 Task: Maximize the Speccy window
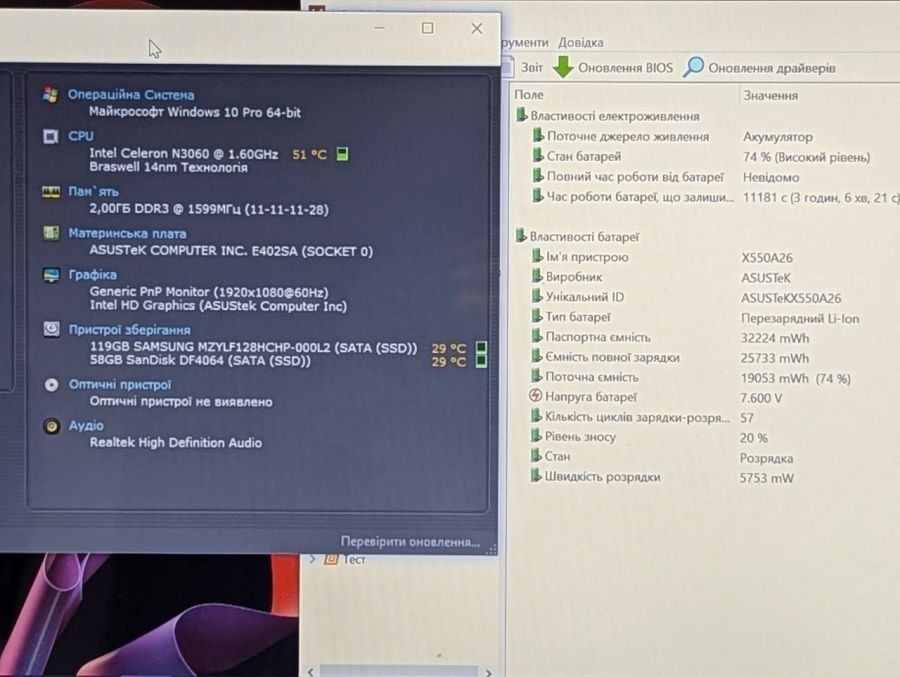(x=428, y=28)
